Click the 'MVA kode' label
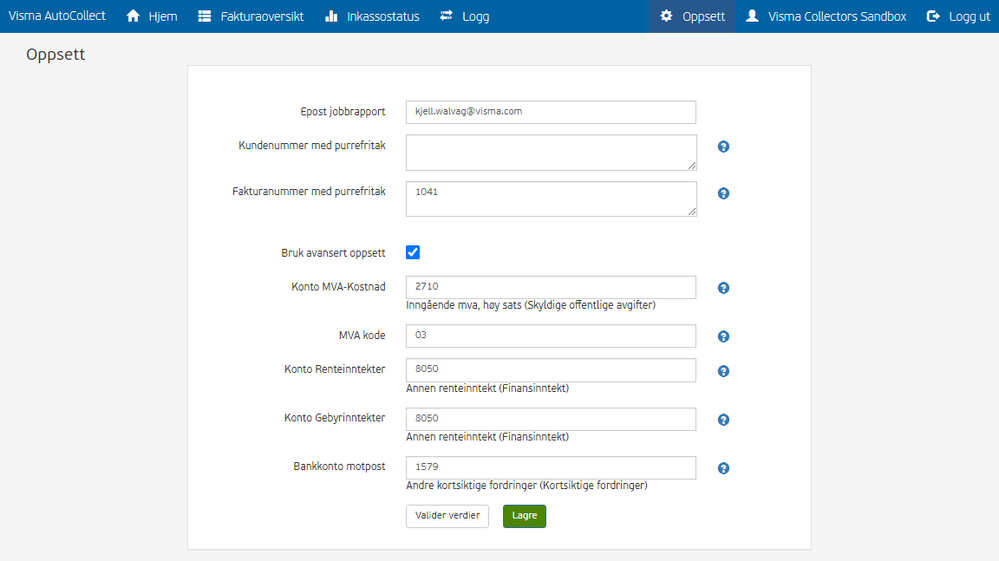999x561 pixels. [x=362, y=335]
